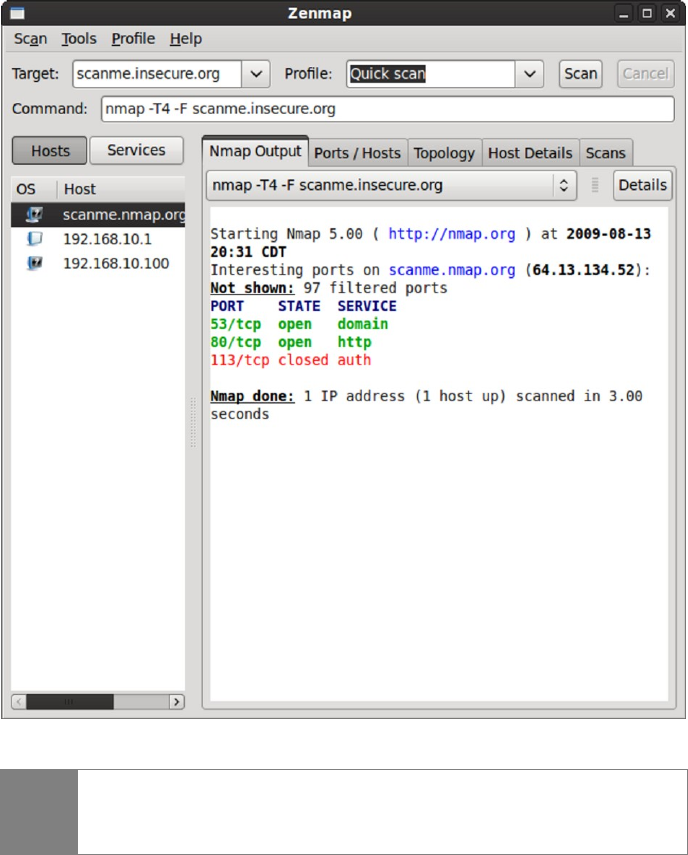Click in the Command input field
The width and height of the screenshot is (688, 855).
point(388,109)
